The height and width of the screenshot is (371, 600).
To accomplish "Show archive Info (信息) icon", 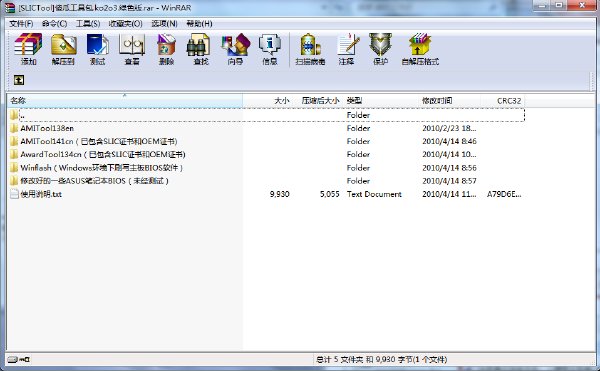I will click(270, 49).
